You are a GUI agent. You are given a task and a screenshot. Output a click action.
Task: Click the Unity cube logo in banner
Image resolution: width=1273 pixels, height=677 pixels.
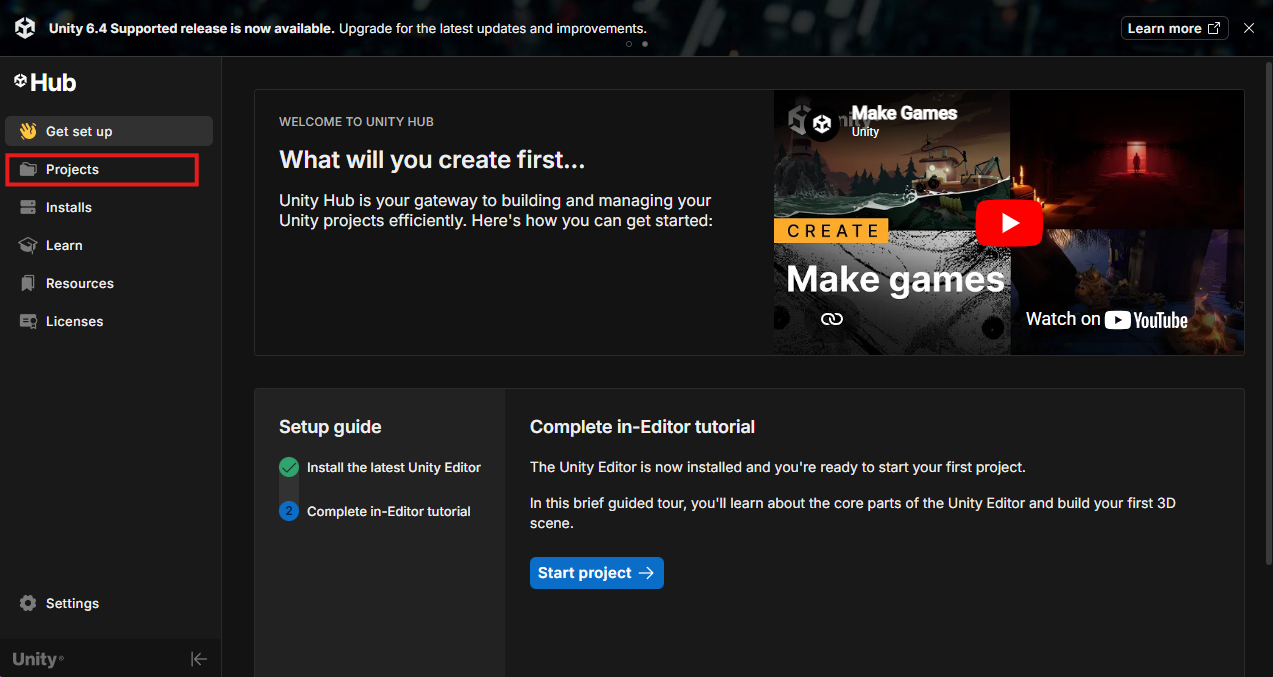click(25, 28)
